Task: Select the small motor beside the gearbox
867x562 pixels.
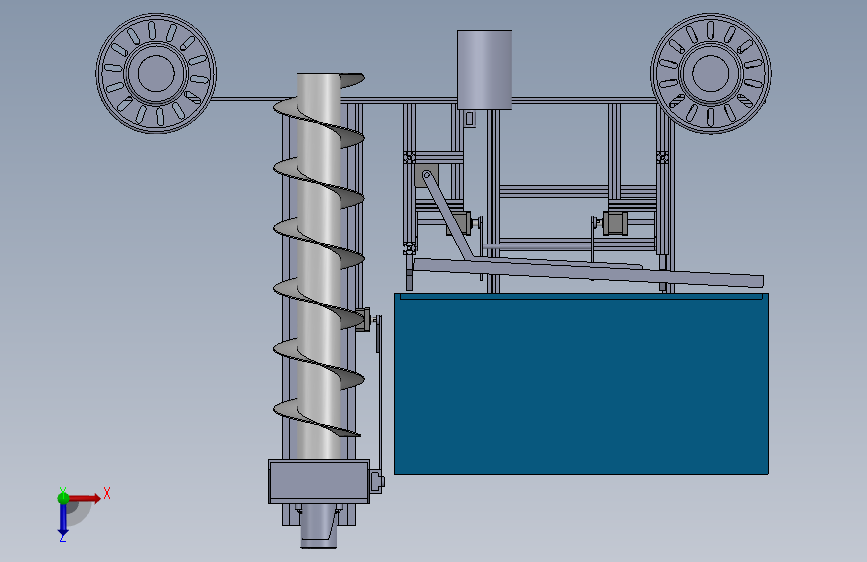Action: coord(377,481)
